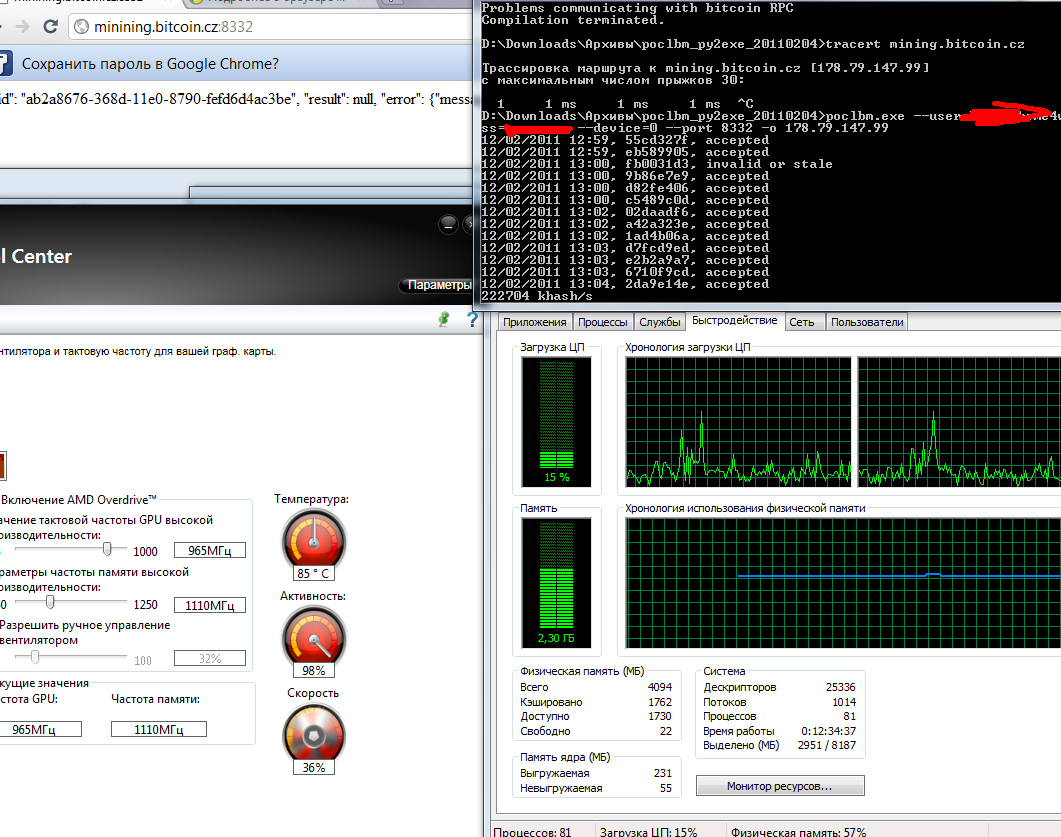Click the fb0031d3 invalid or stale line
Viewport: 1061px width, 837px height.
[657, 164]
